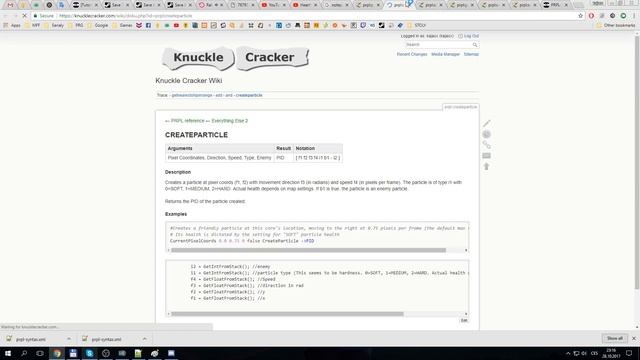This screenshot has width=640, height=360.
Task: Open the Facebook bookmark icon
Action: pyautogui.click(x=148, y=25)
